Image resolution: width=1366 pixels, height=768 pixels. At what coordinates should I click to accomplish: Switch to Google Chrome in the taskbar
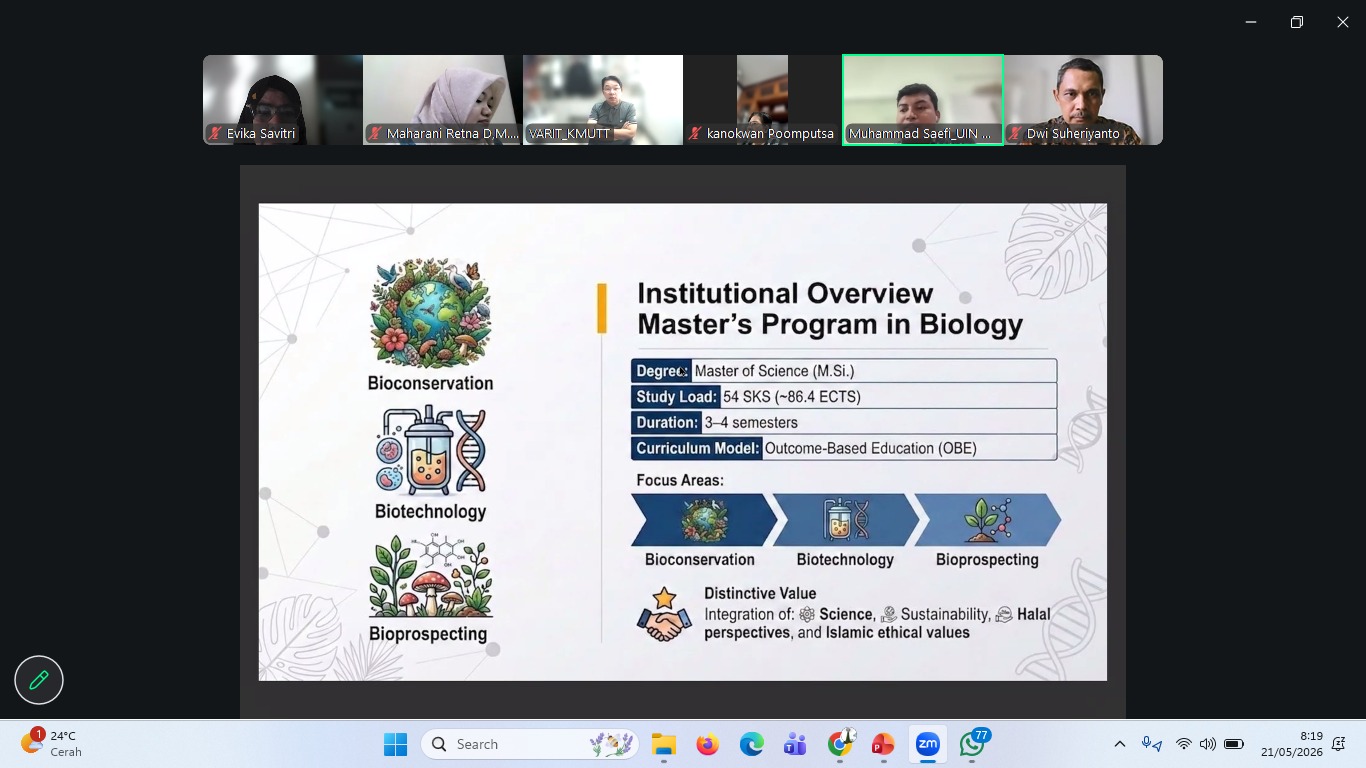pos(840,744)
